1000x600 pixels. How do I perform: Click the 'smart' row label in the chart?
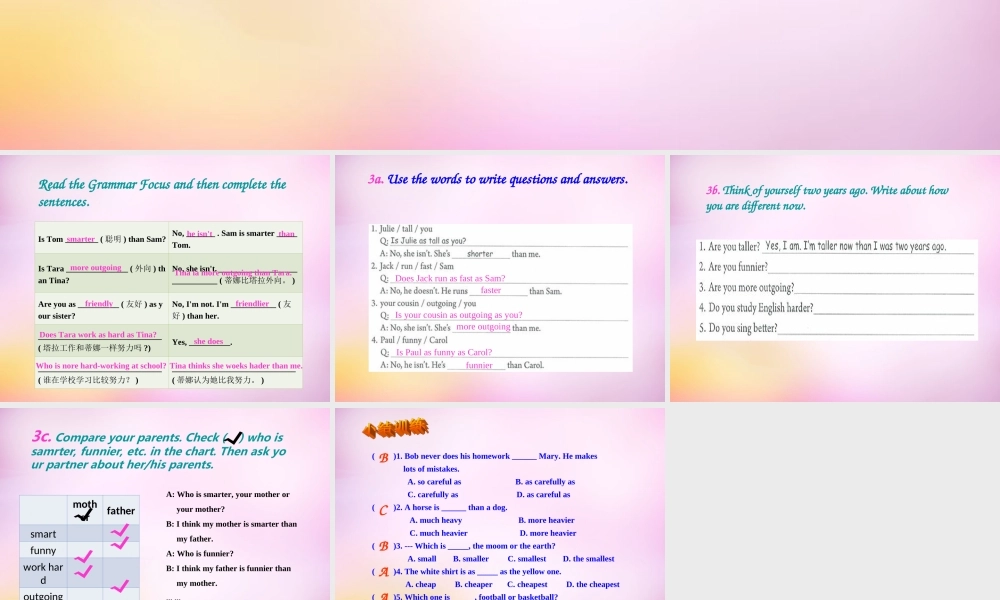pos(43,534)
